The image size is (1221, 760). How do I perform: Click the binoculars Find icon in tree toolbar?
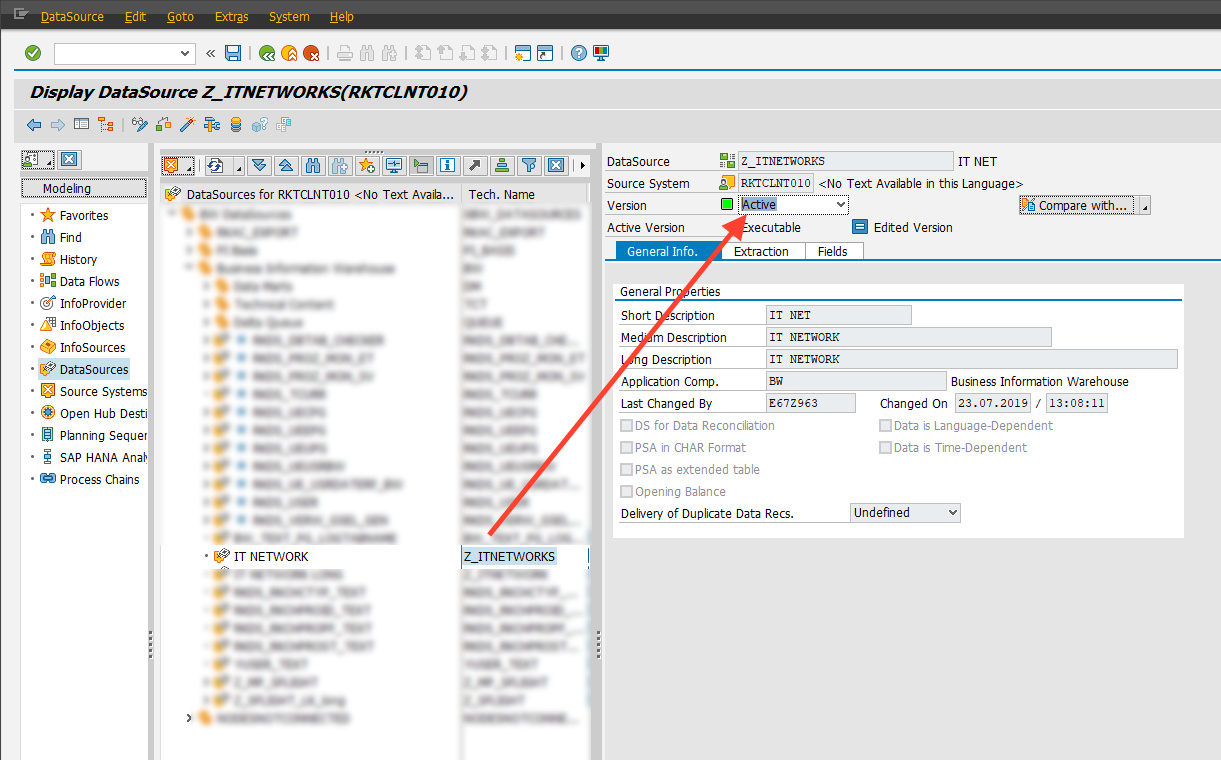click(313, 165)
